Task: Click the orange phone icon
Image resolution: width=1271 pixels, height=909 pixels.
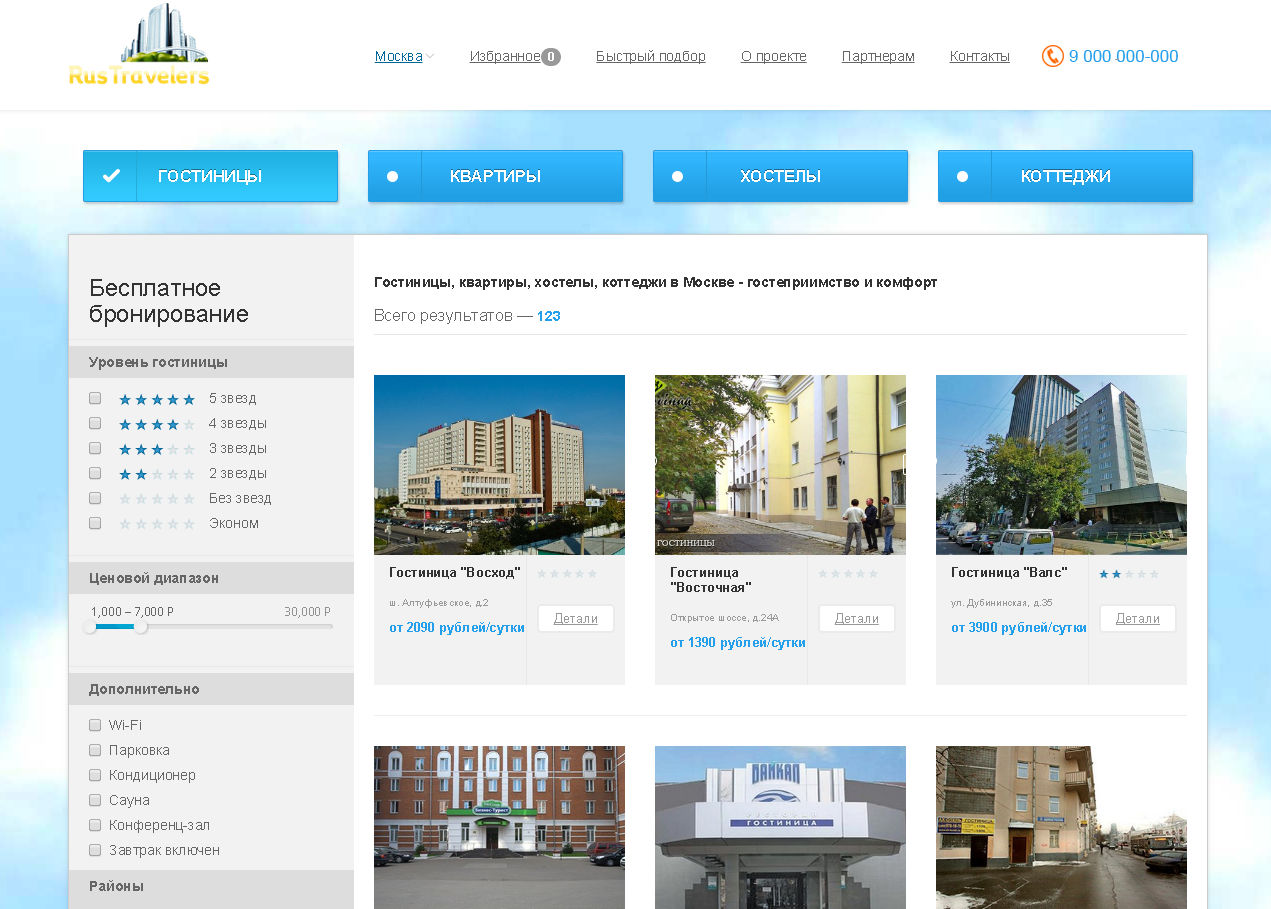Action: [x=1052, y=56]
